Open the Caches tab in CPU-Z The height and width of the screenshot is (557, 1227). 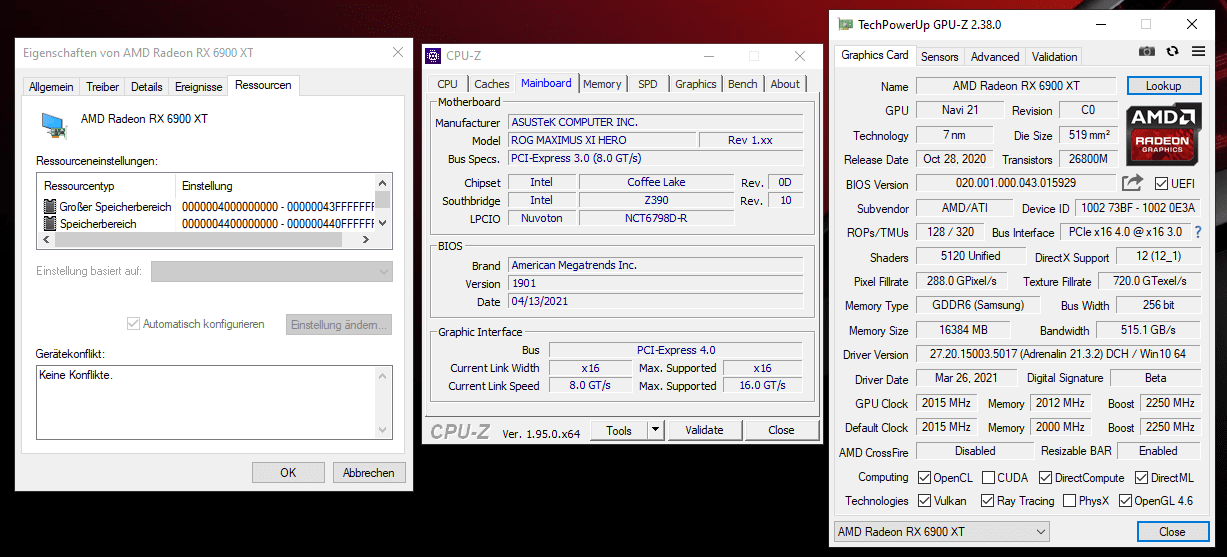(x=491, y=84)
